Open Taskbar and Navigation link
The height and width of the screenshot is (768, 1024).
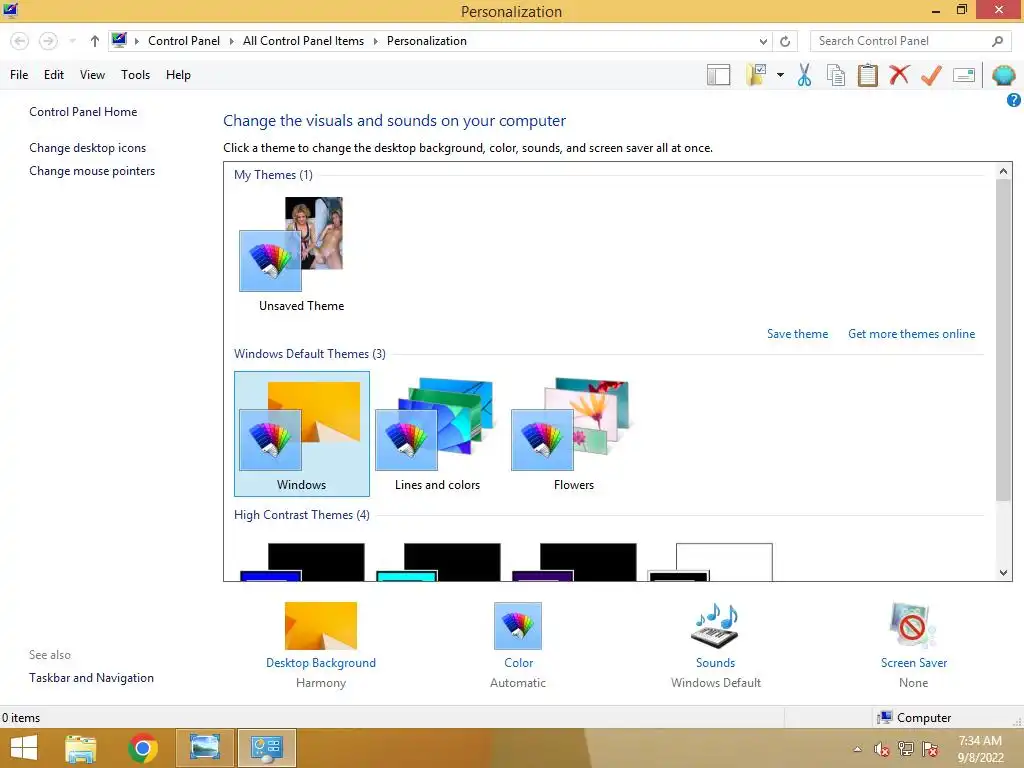91,678
